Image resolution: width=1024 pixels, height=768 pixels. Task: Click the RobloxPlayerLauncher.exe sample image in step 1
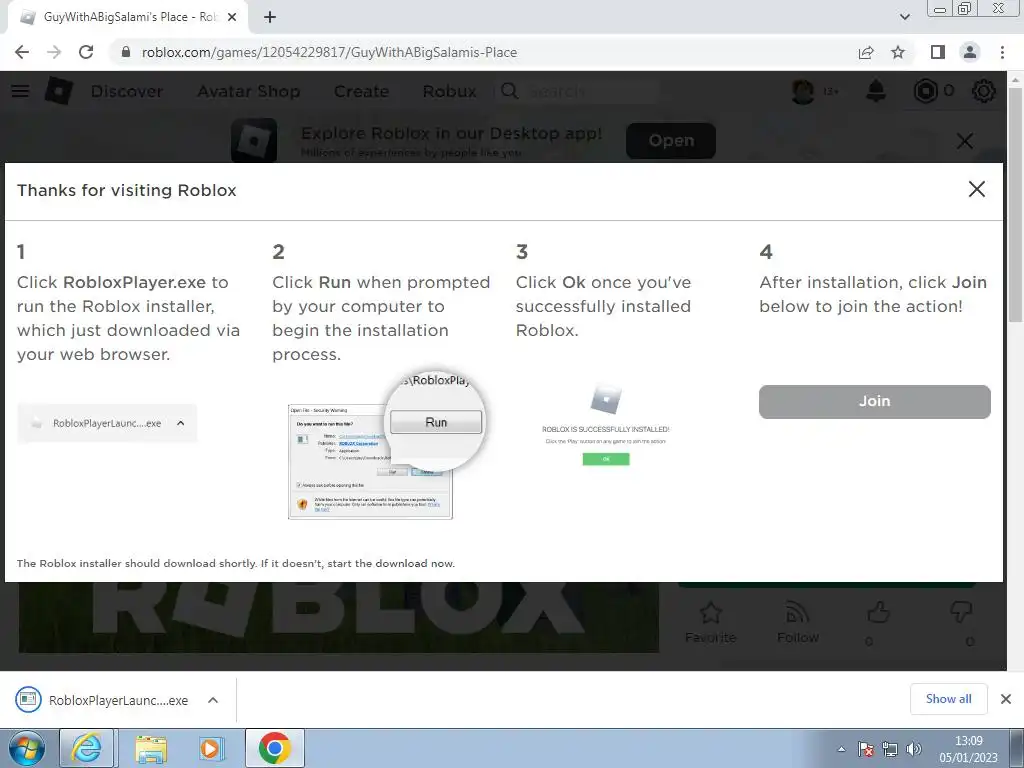click(107, 423)
